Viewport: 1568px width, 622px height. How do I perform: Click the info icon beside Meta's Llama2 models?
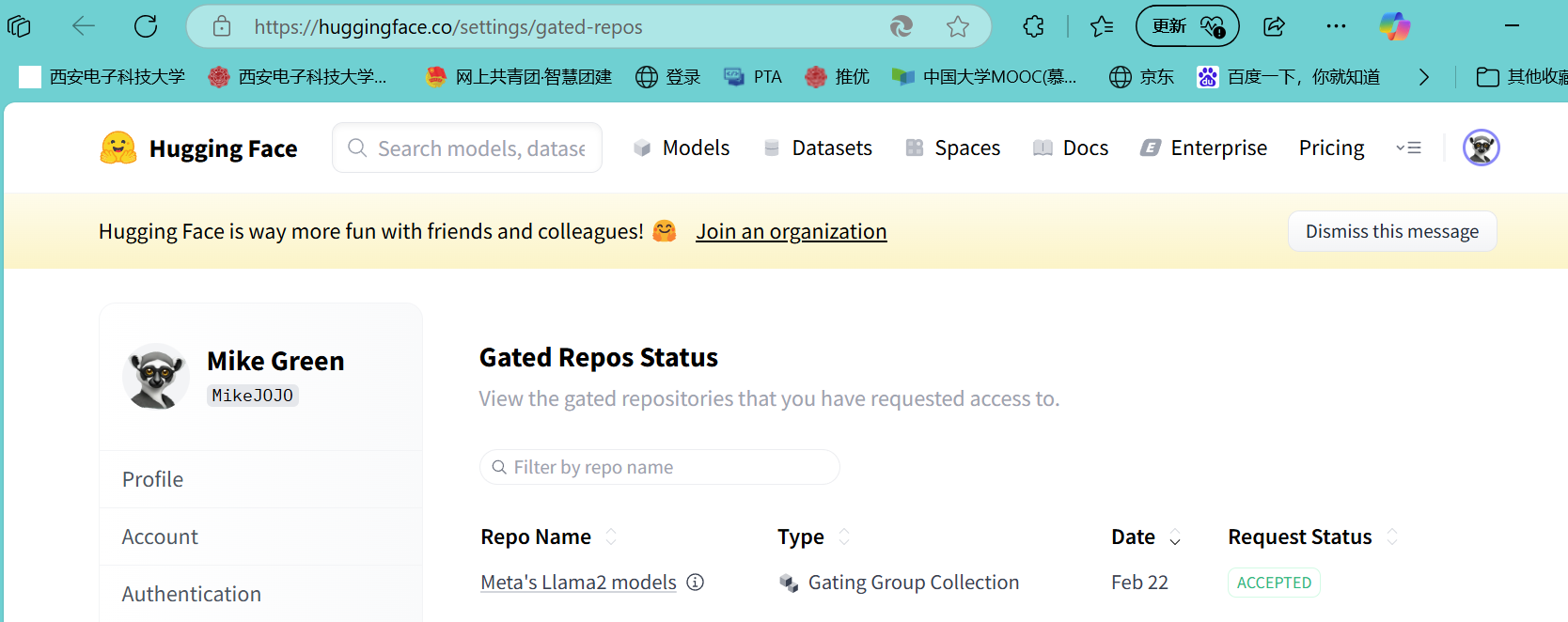point(696,583)
